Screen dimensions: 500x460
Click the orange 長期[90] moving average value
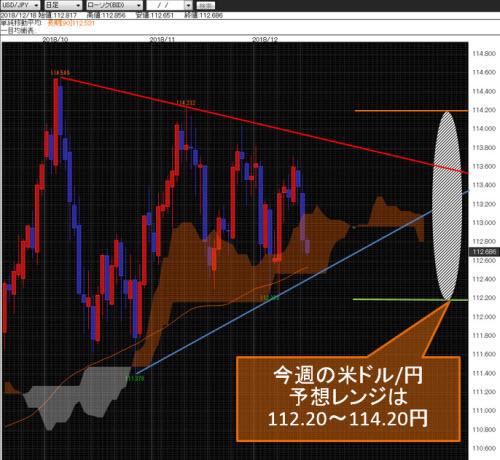tap(71, 23)
